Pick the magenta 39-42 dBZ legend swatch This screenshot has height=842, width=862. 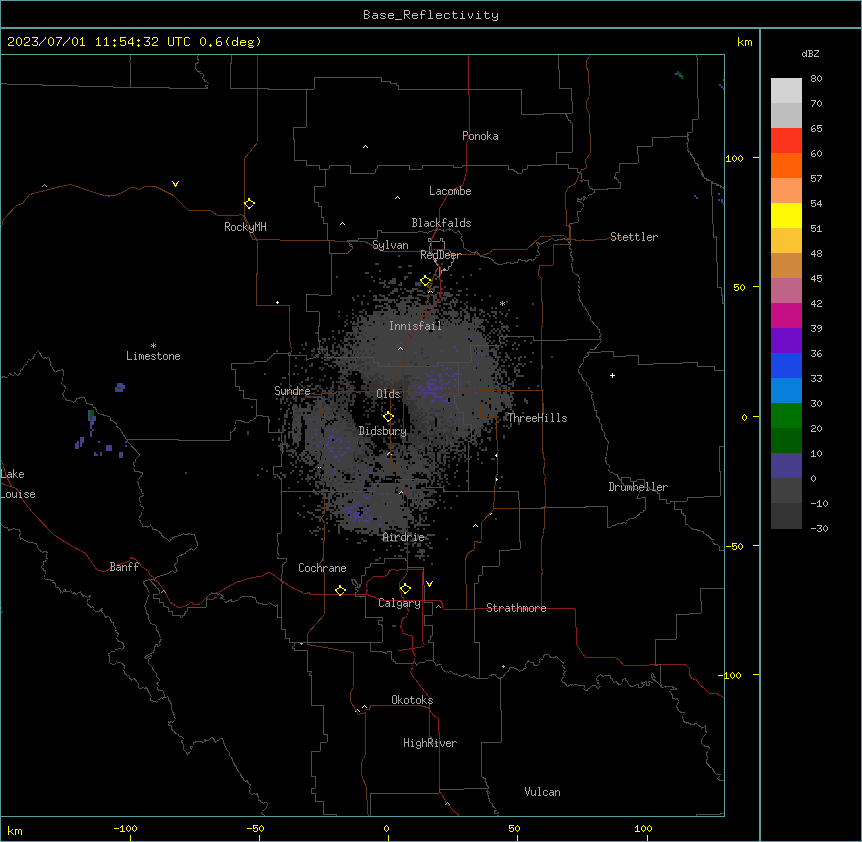786,315
